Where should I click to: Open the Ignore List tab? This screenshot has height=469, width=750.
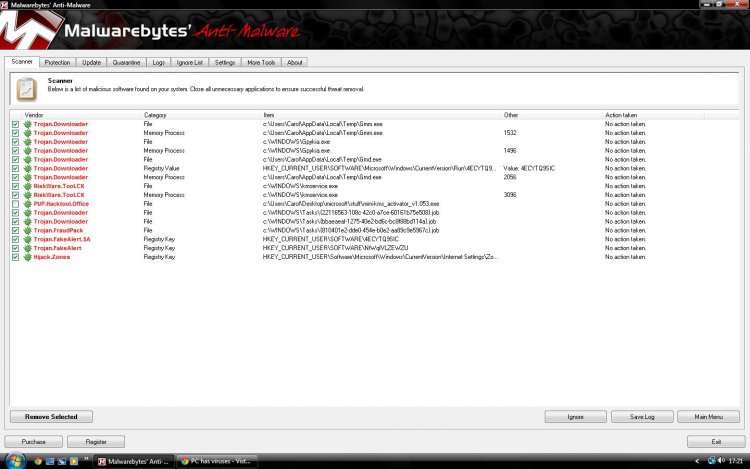click(x=189, y=63)
